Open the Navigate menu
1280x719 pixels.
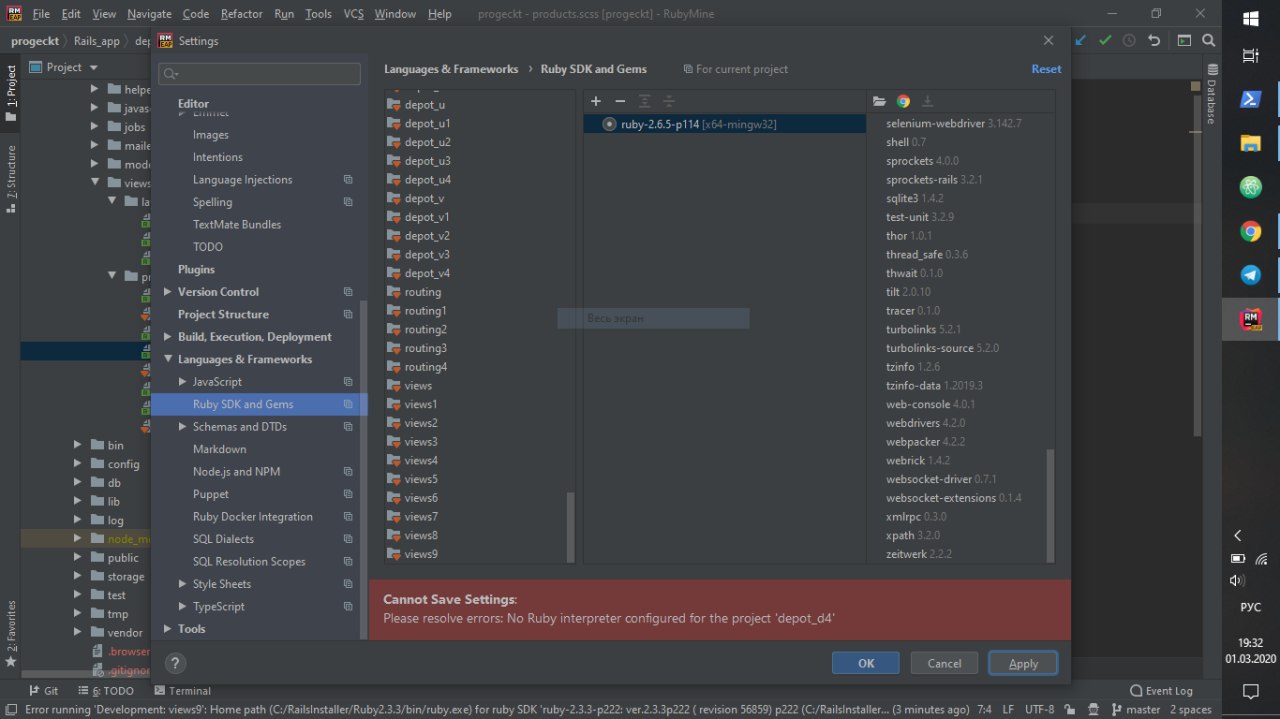pyautogui.click(x=149, y=14)
